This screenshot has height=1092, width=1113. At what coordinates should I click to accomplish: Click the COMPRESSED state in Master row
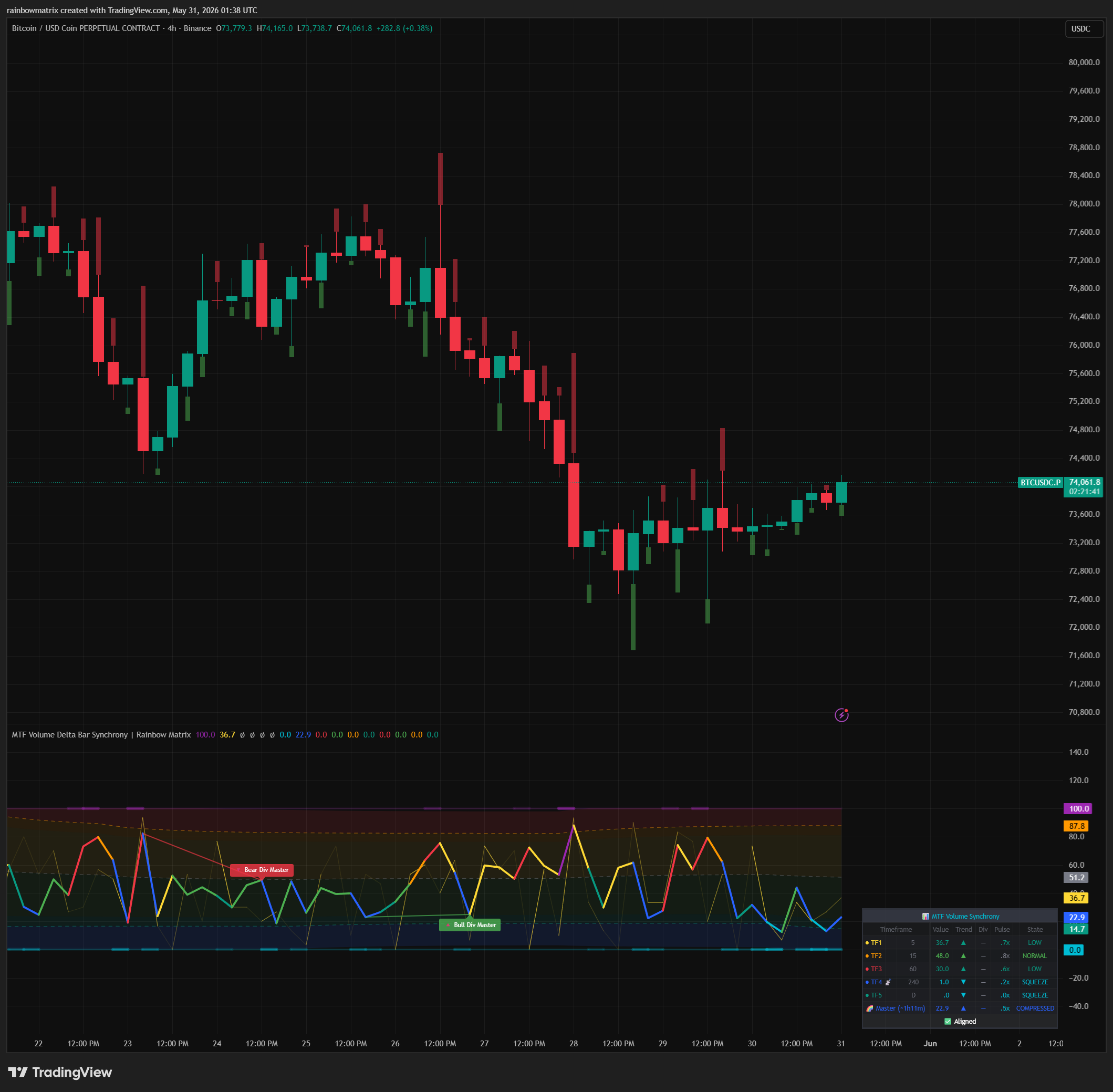pyautogui.click(x=1035, y=1008)
